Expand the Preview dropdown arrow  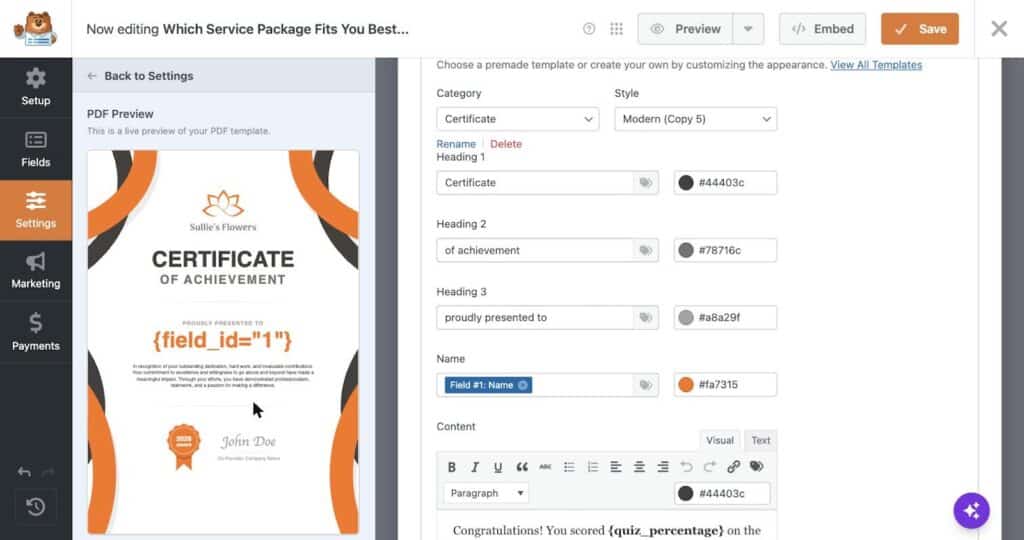point(748,29)
